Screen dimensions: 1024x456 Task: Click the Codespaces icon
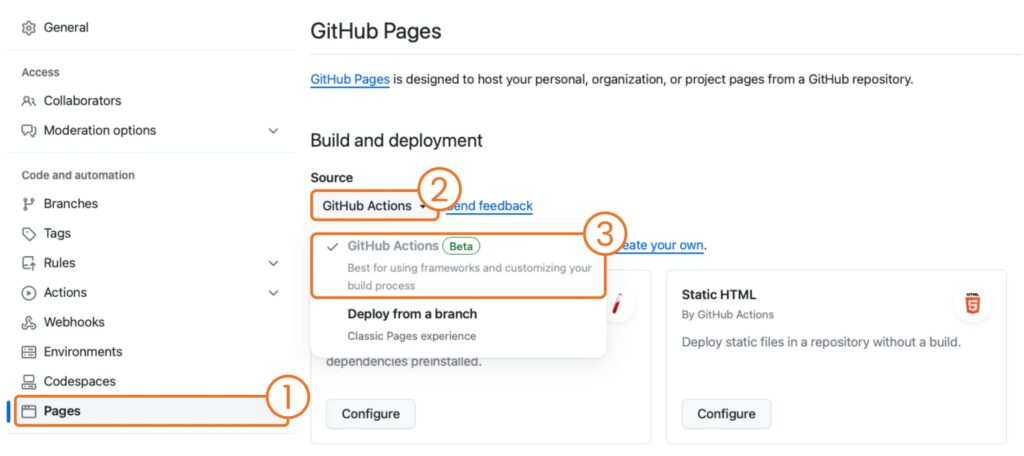[29, 382]
